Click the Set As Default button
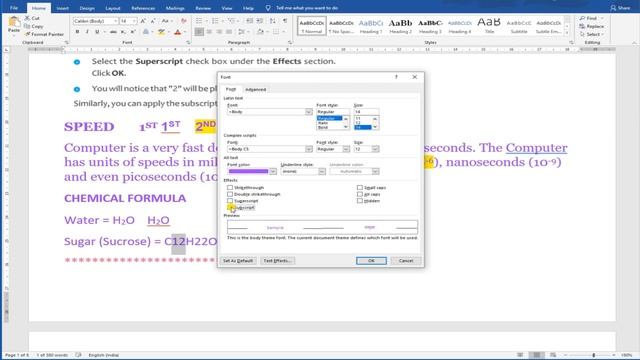The width and height of the screenshot is (640, 360). coord(238,260)
